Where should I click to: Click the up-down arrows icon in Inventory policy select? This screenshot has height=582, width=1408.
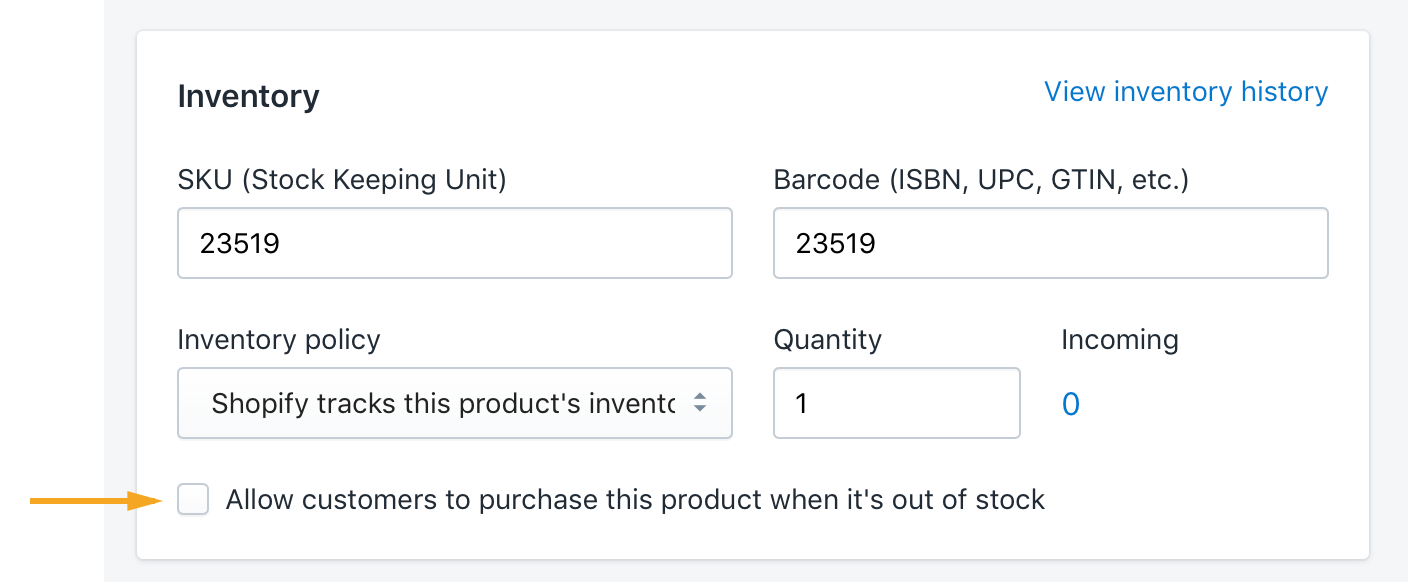700,403
